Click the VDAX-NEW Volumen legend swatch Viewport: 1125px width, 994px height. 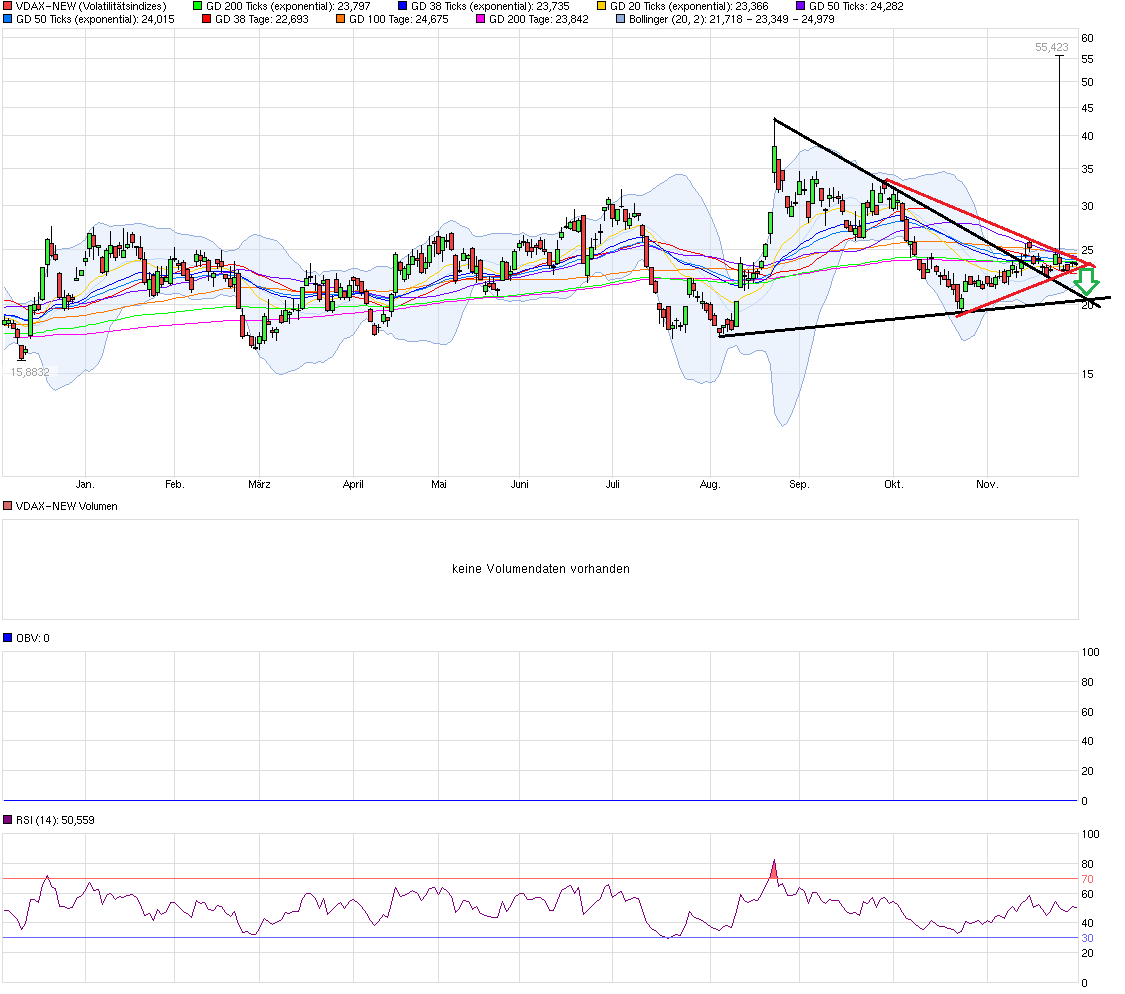coord(8,506)
